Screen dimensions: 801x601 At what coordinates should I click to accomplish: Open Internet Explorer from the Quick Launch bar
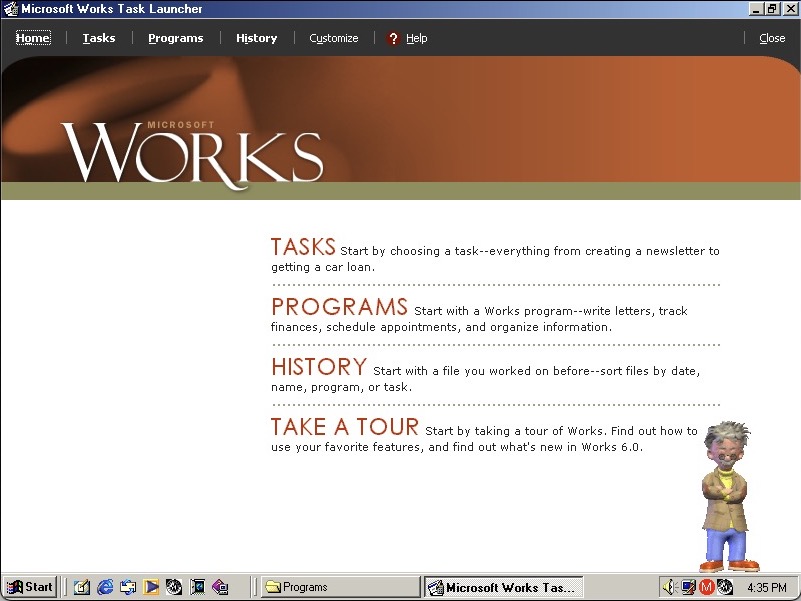(105, 587)
